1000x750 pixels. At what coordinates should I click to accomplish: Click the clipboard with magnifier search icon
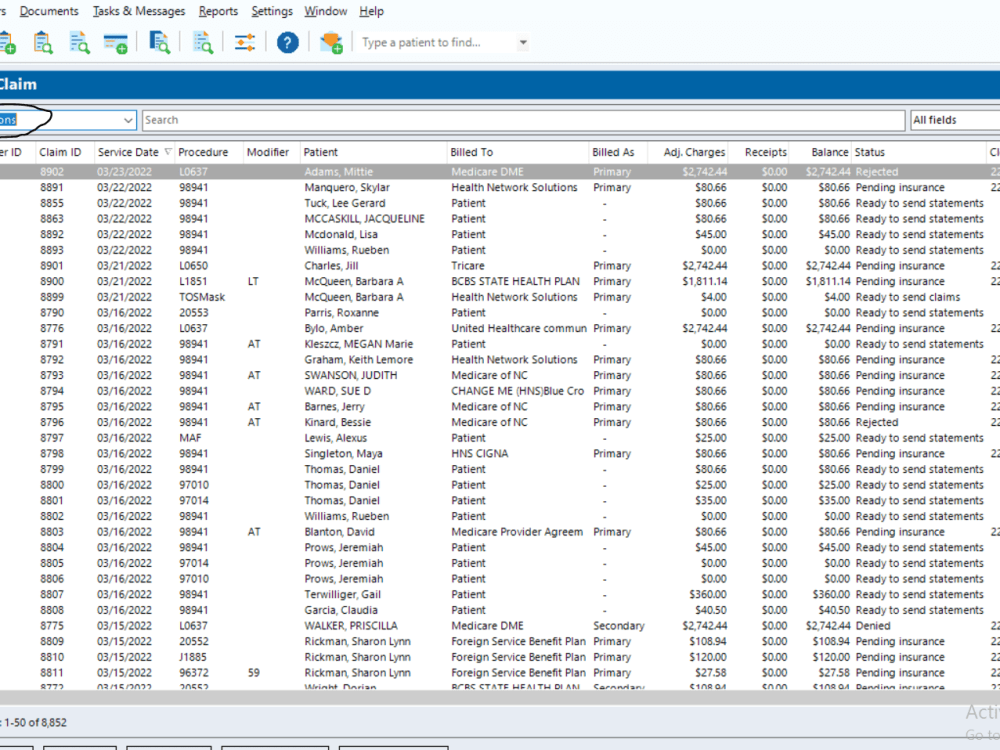click(43, 43)
